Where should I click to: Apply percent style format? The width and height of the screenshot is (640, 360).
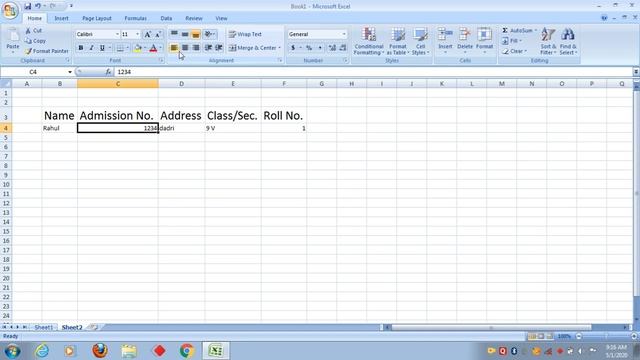309,48
